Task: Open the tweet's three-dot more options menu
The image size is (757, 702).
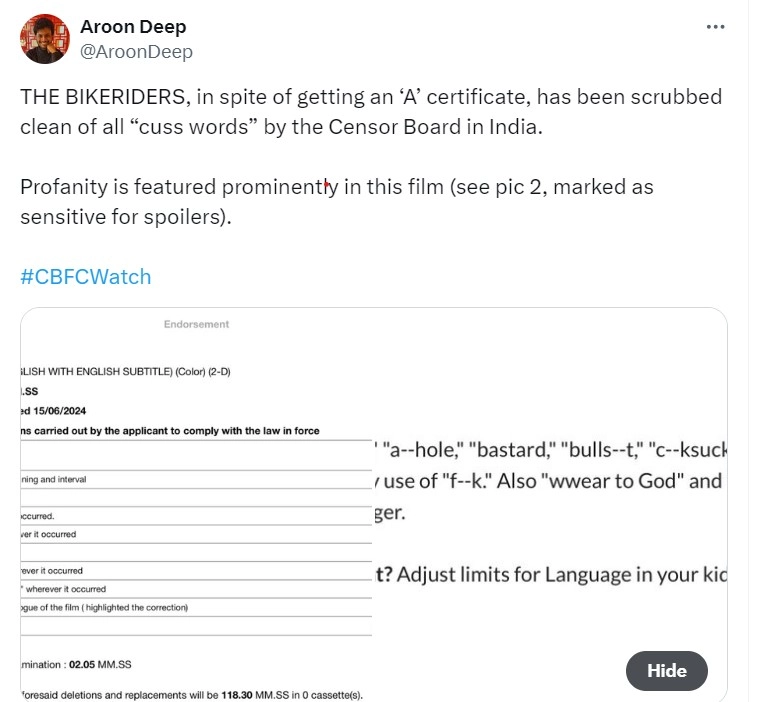Action: (715, 27)
